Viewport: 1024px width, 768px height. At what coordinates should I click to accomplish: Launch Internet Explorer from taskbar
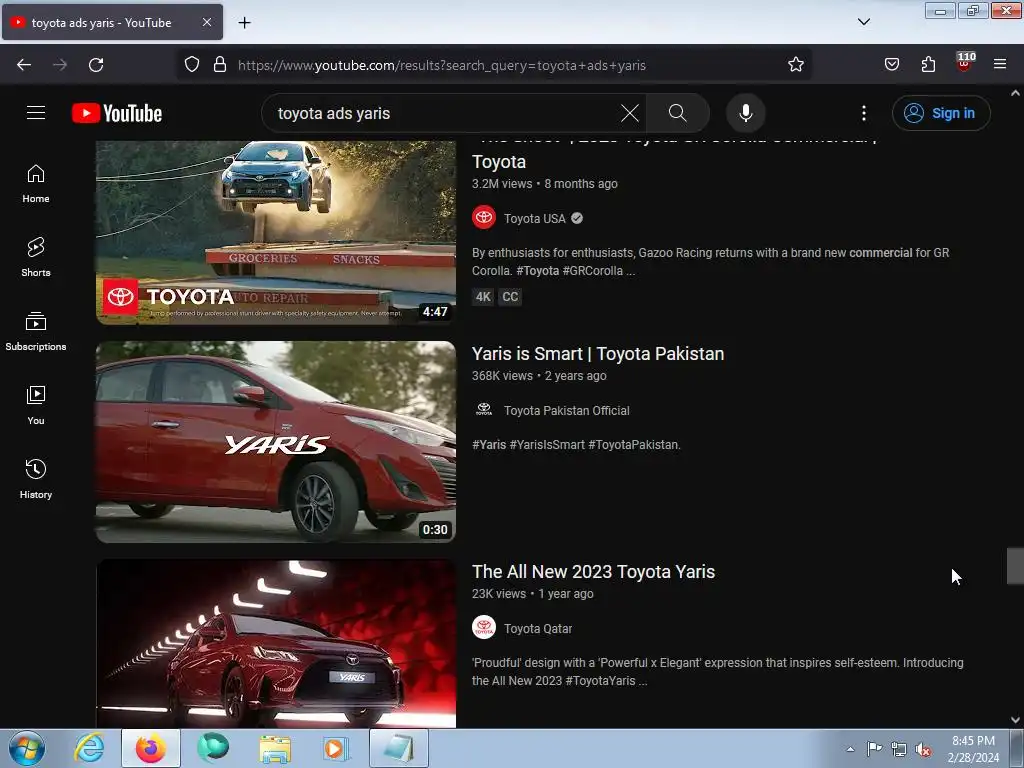(x=89, y=748)
